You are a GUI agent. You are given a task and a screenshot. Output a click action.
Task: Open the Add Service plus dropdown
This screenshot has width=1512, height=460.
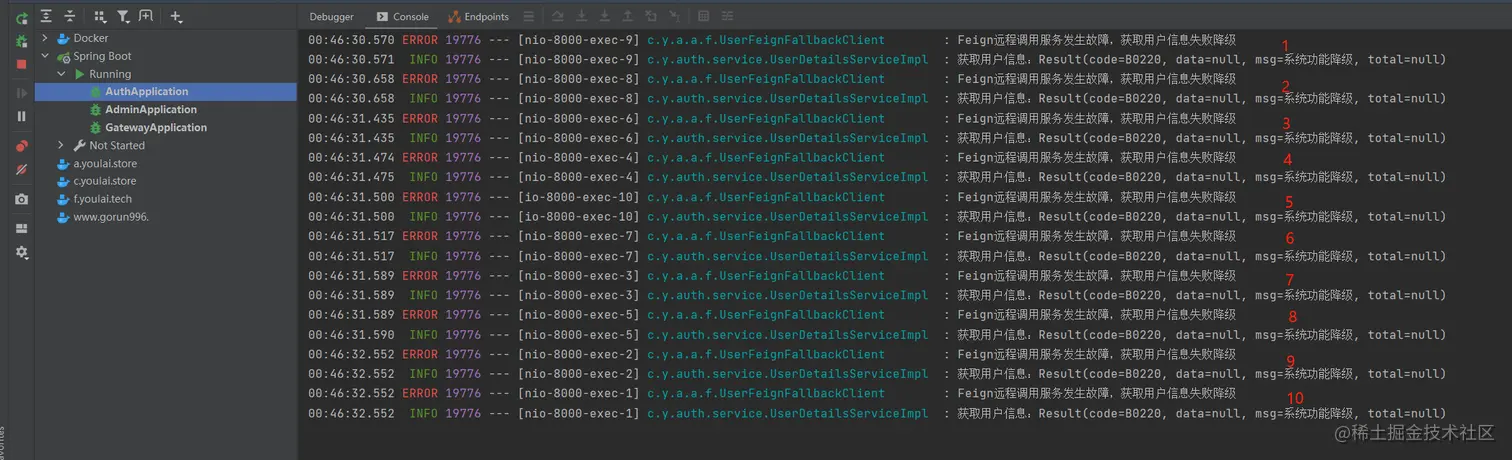tap(177, 17)
